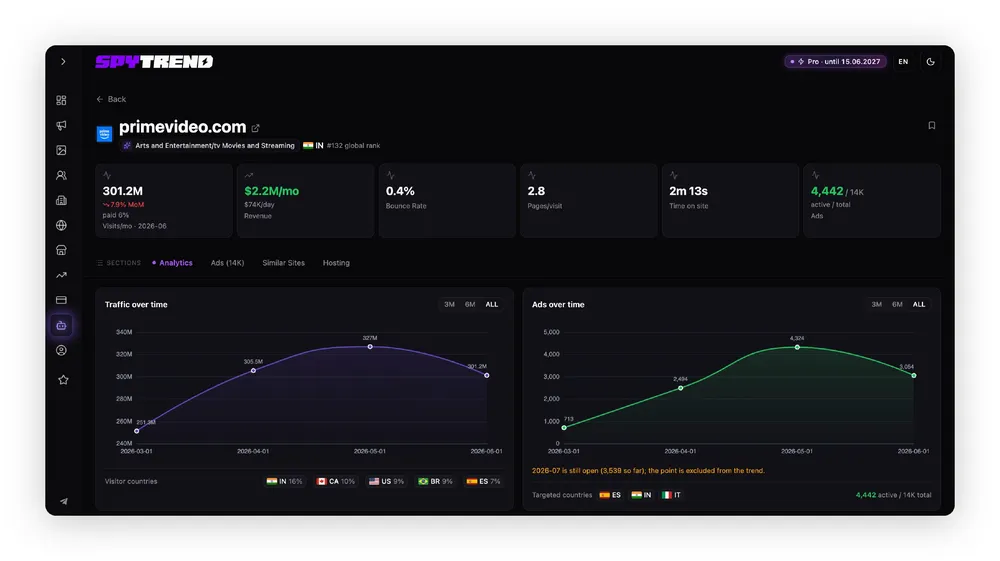Open the EN language selector
This screenshot has width=1000, height=561.
click(903, 62)
